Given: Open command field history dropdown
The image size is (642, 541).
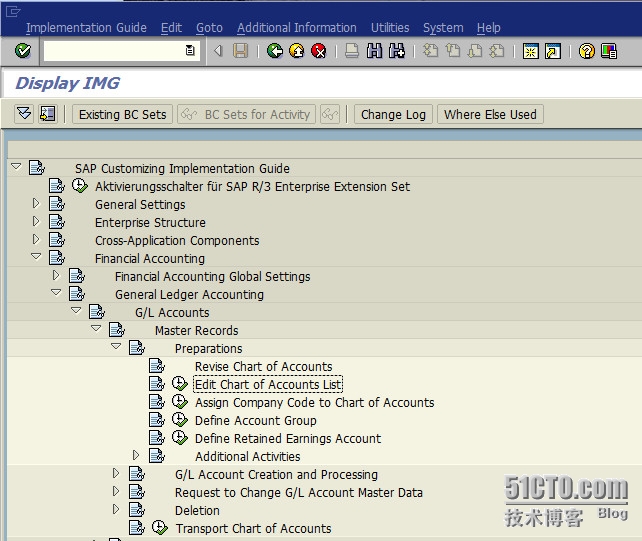Looking at the screenshot, I should coord(190,51).
